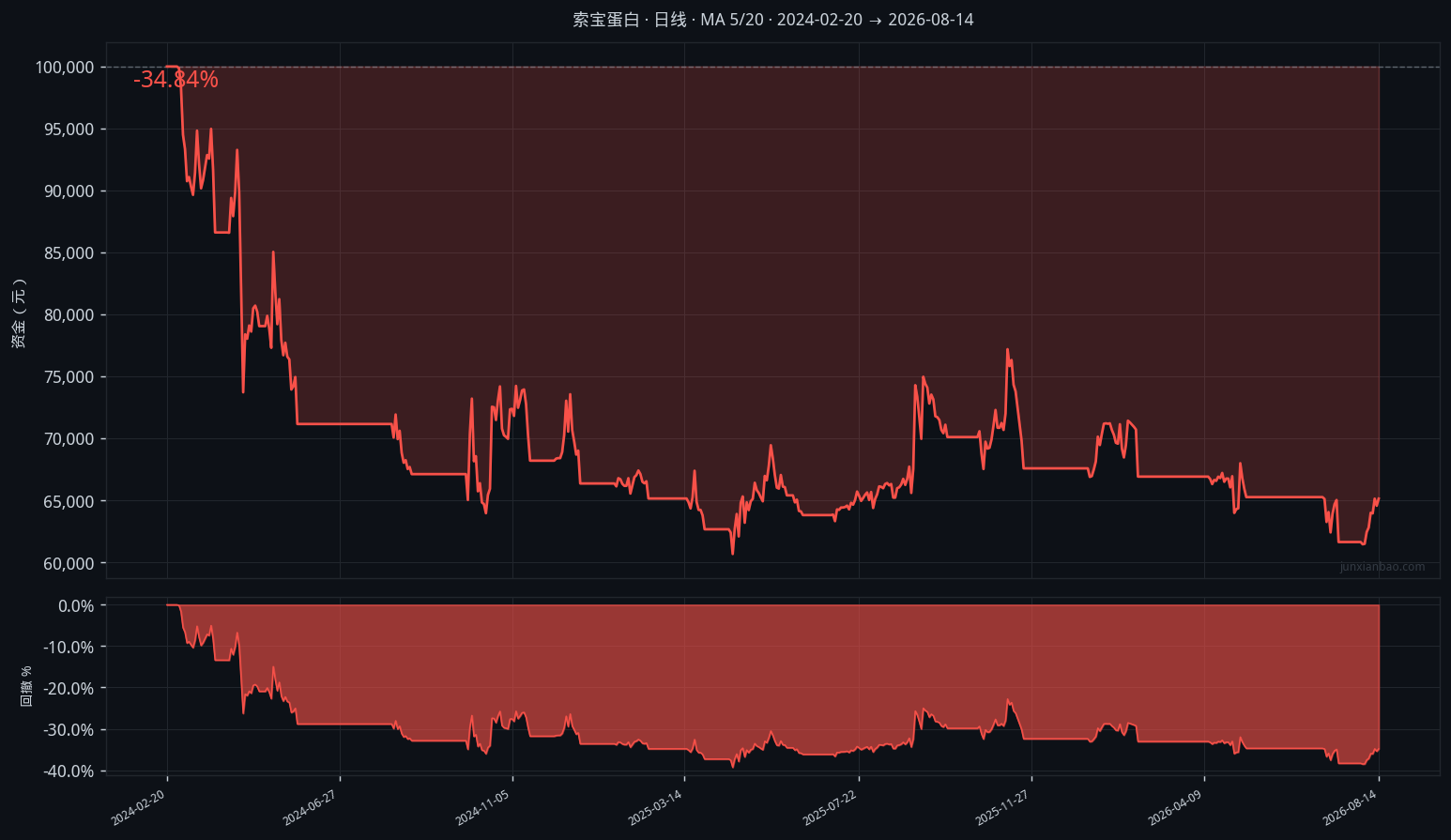Click the 85,000 y-axis label

click(69, 253)
